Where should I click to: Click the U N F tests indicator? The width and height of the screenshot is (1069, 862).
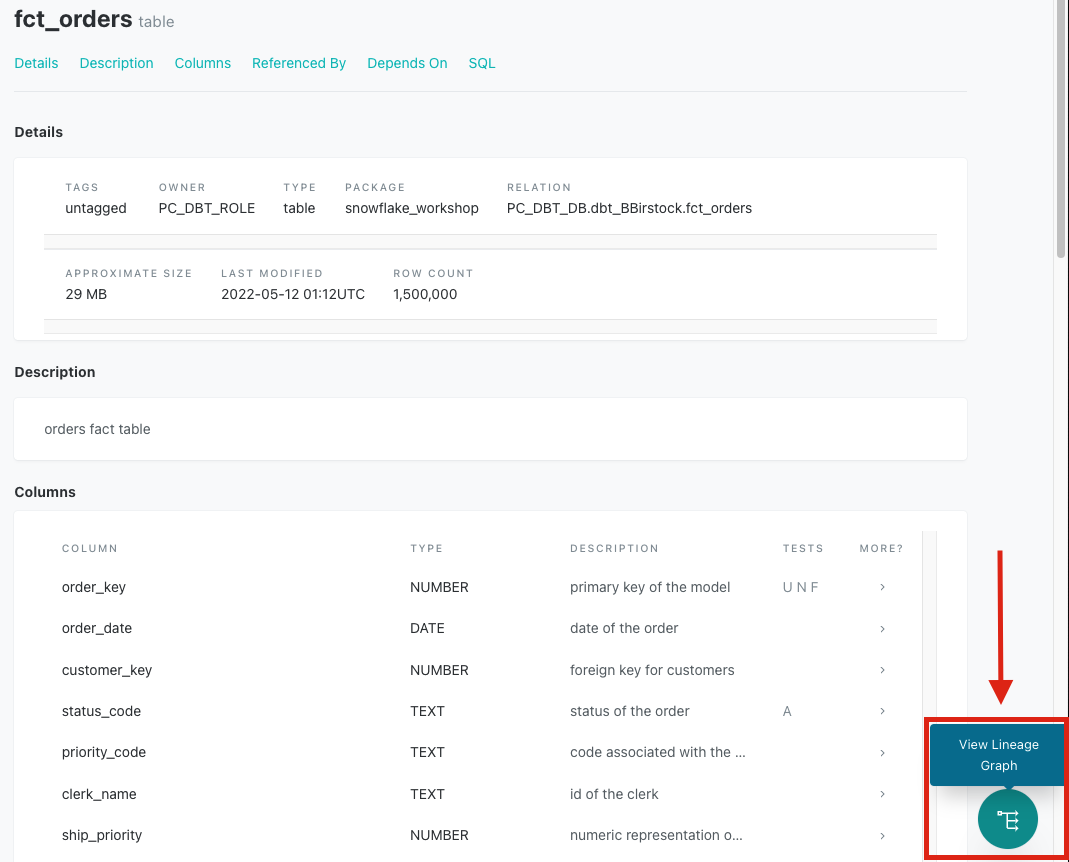click(x=800, y=587)
